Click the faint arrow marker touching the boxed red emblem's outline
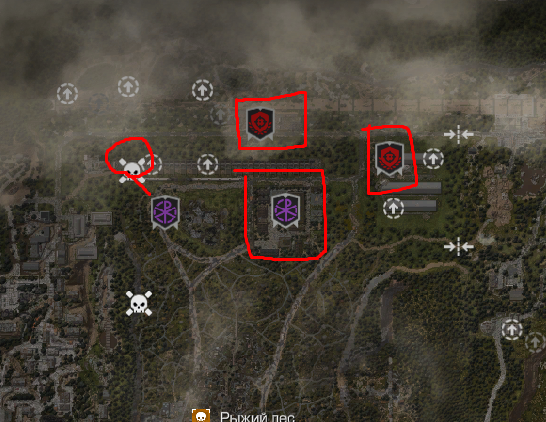Image resolution: width=546 pixels, height=422 pixels. click(x=220, y=115)
